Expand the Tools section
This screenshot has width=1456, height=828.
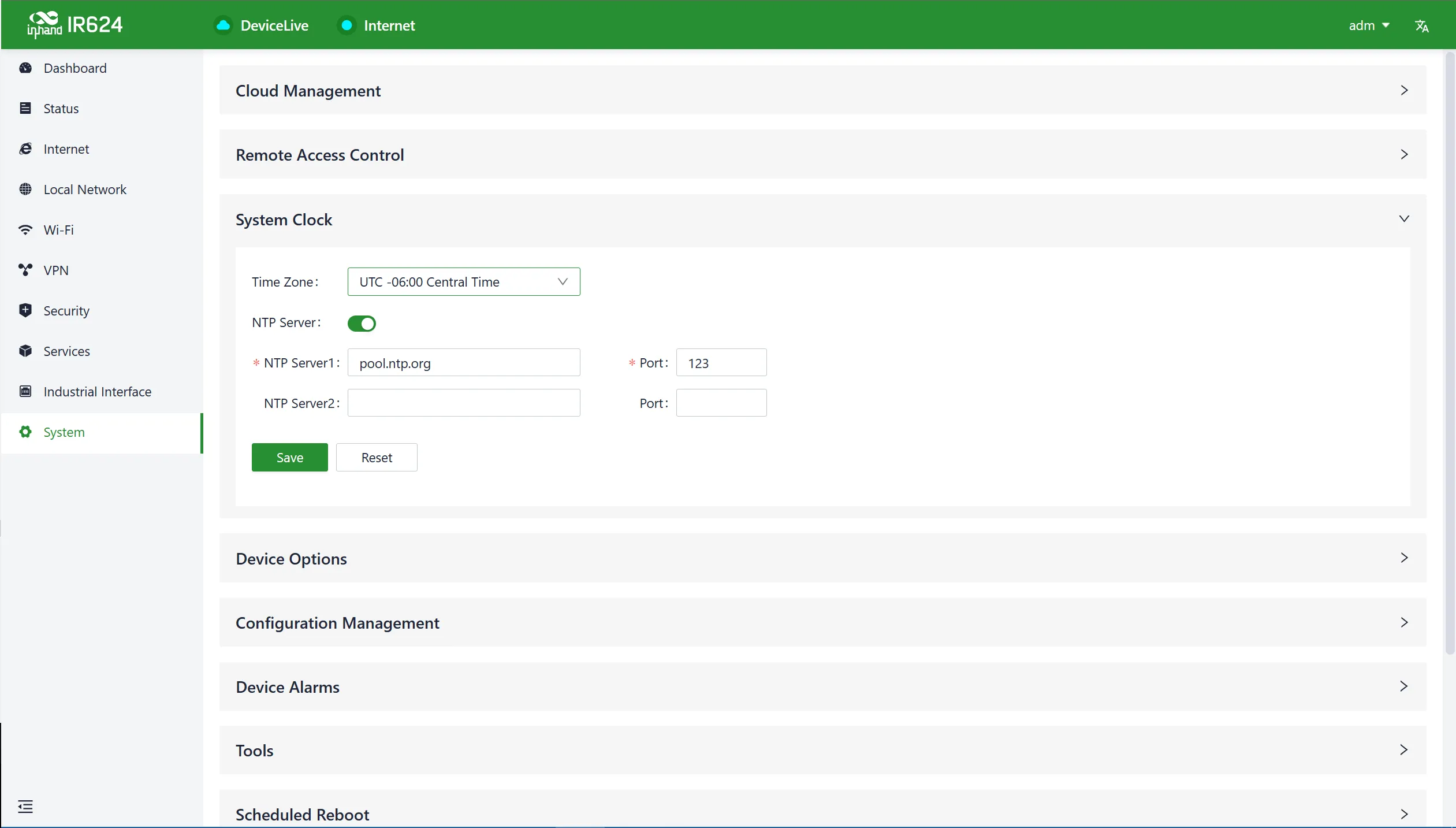[x=822, y=750]
